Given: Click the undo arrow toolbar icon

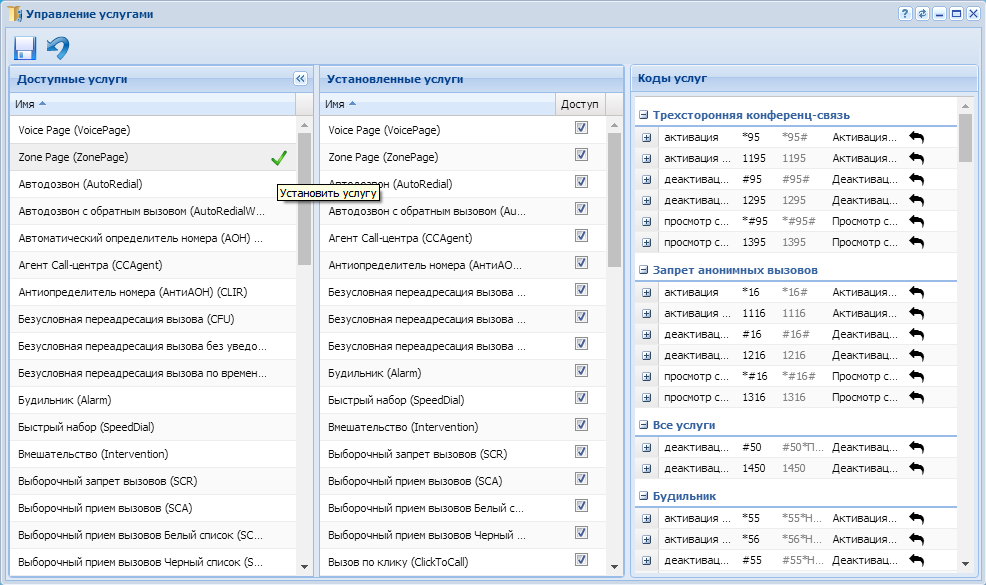Looking at the screenshot, I should pos(58,47).
